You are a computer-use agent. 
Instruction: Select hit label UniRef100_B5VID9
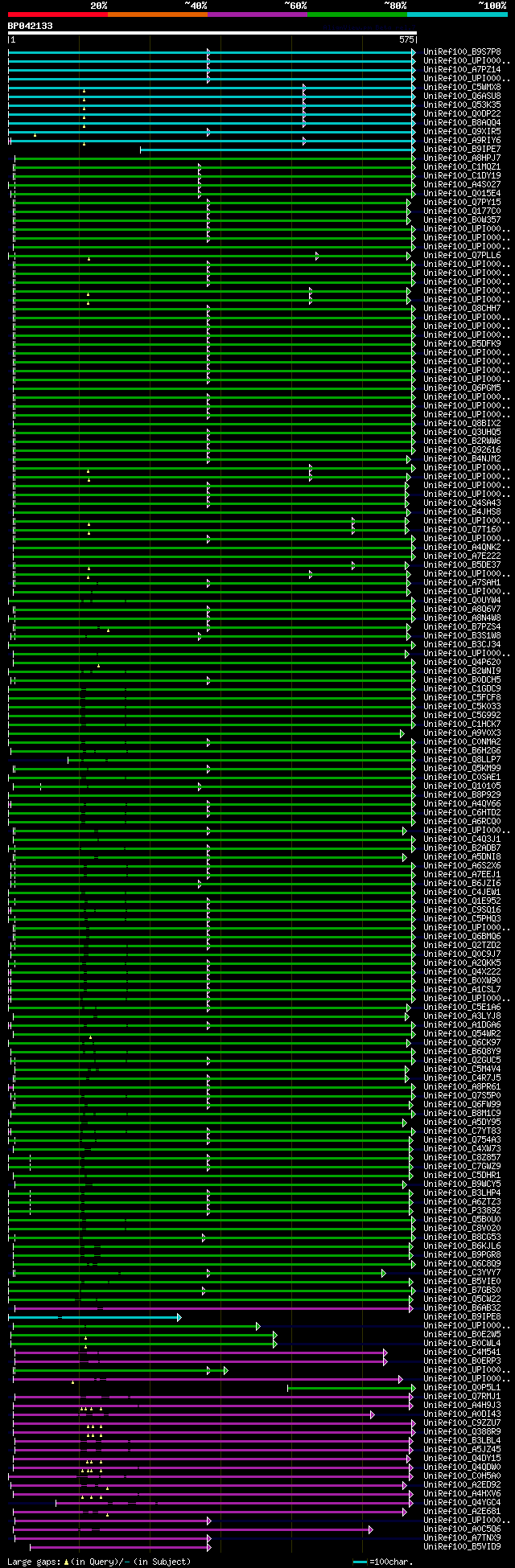point(462,1547)
